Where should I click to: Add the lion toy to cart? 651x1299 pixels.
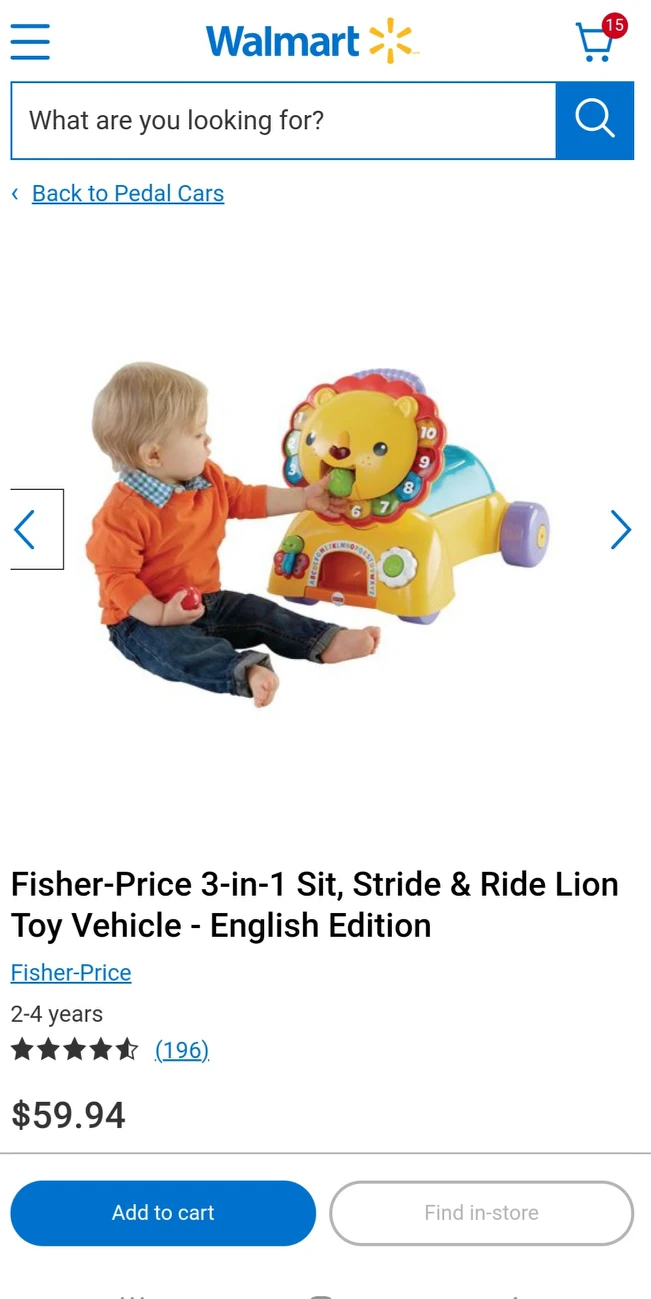coord(163,1213)
